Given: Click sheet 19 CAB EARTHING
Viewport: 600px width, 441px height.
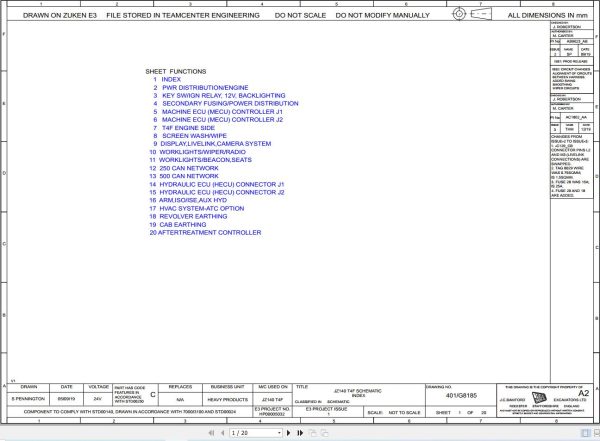Looking at the screenshot, I should point(178,224).
